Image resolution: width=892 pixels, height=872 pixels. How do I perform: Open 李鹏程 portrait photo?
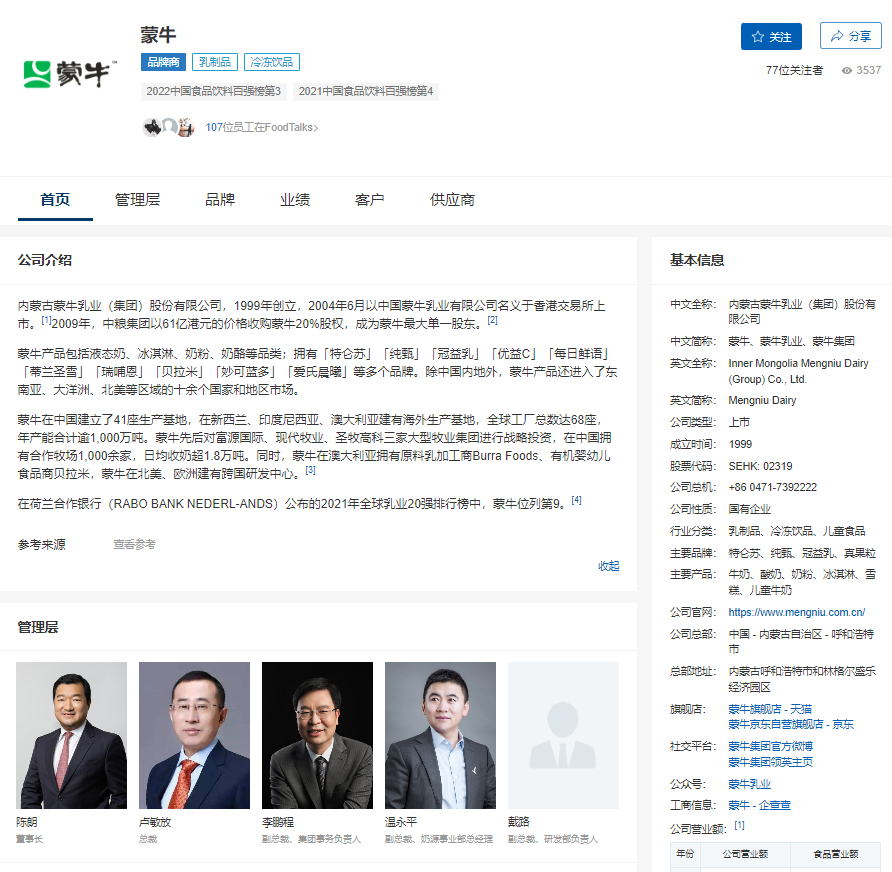coord(317,735)
